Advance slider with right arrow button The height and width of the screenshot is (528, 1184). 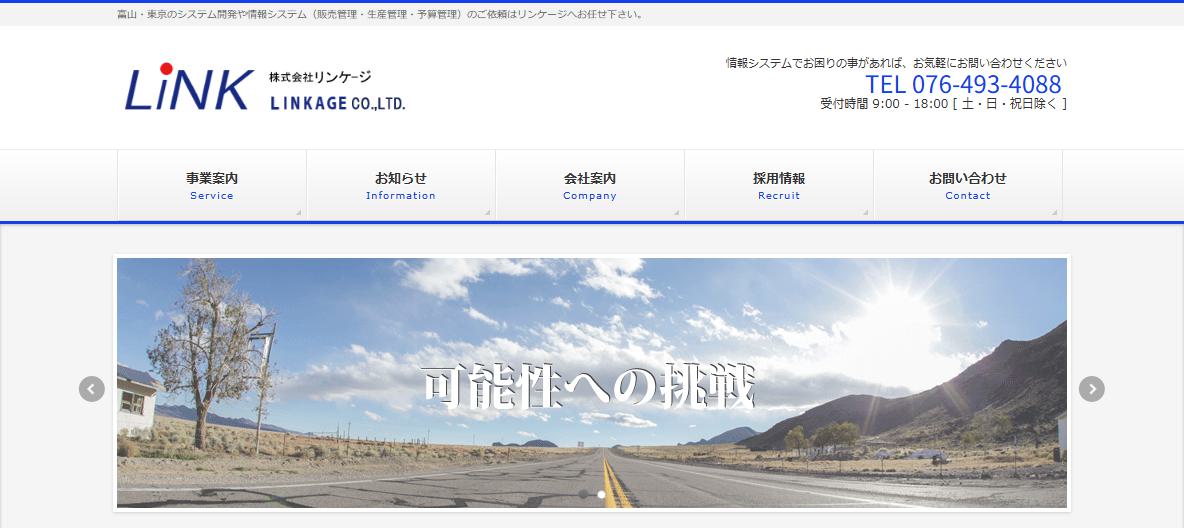[x=1091, y=389]
